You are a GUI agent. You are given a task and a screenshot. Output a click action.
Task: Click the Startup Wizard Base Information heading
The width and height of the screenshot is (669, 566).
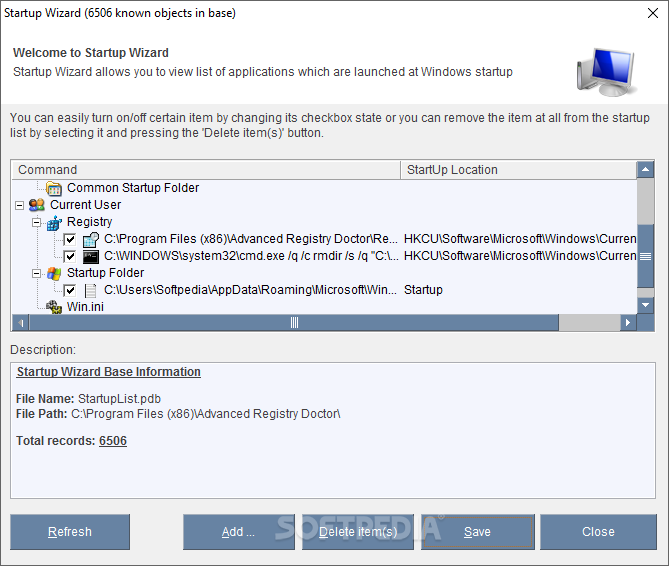pos(109,372)
